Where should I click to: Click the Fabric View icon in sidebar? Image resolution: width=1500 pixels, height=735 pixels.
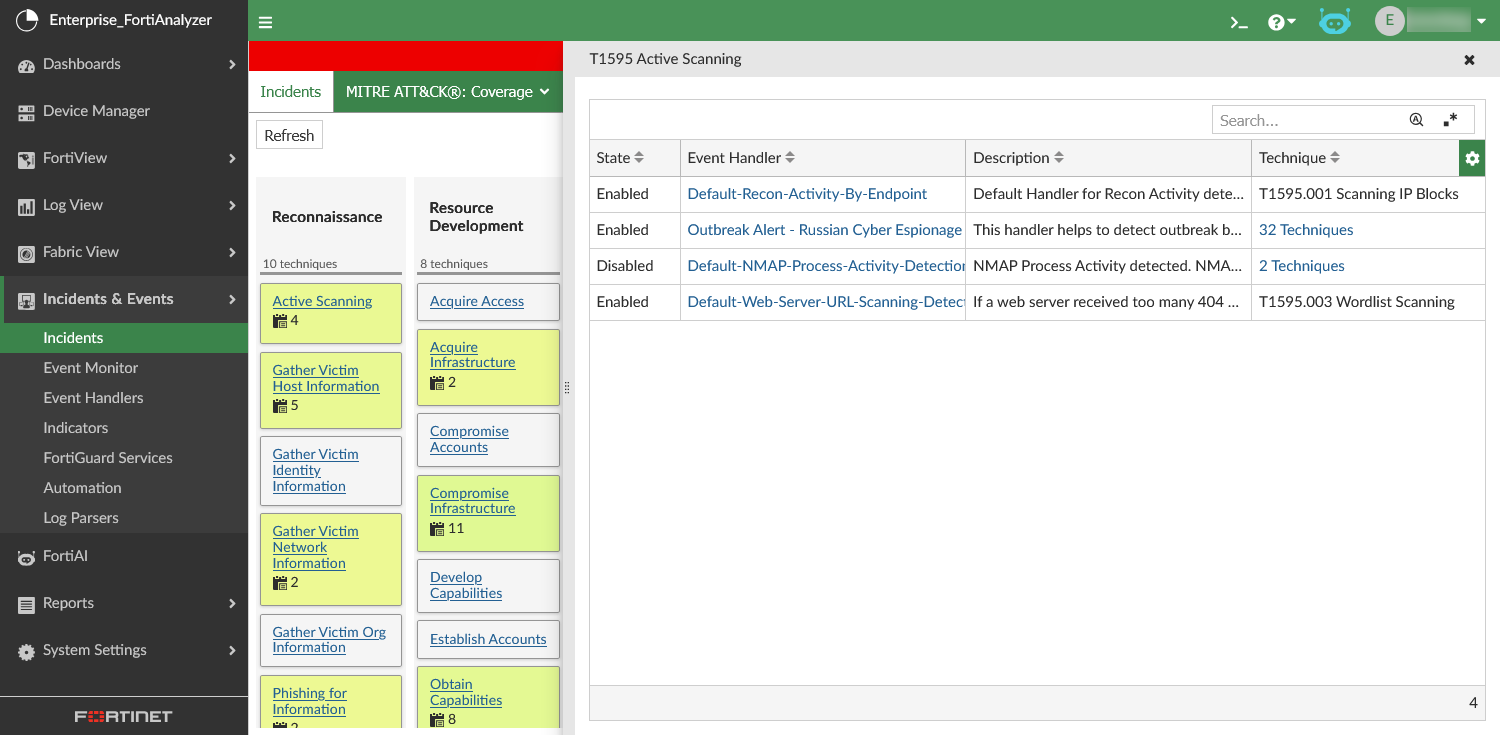[x=26, y=253]
